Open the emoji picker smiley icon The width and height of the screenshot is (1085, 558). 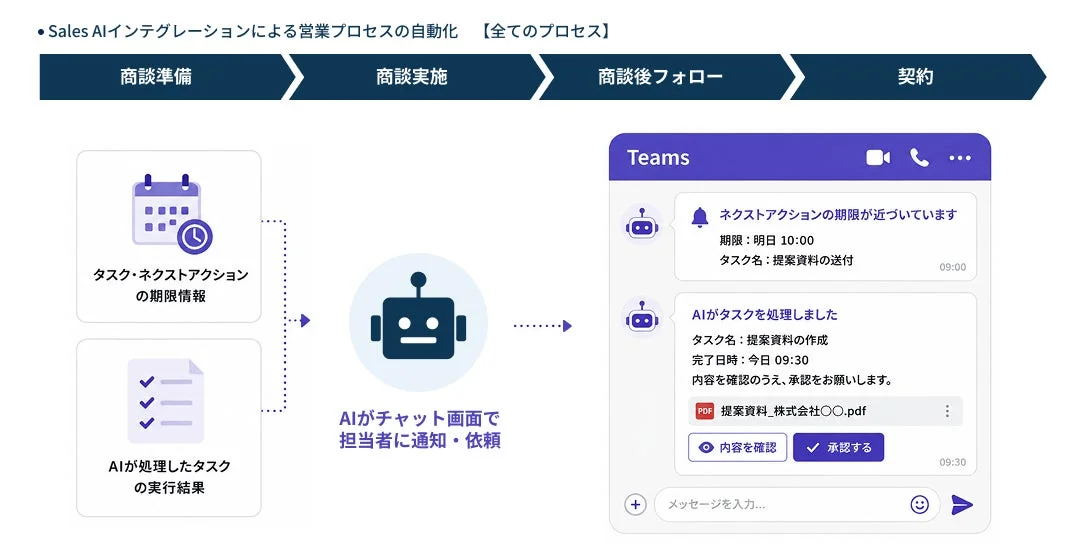[920, 504]
